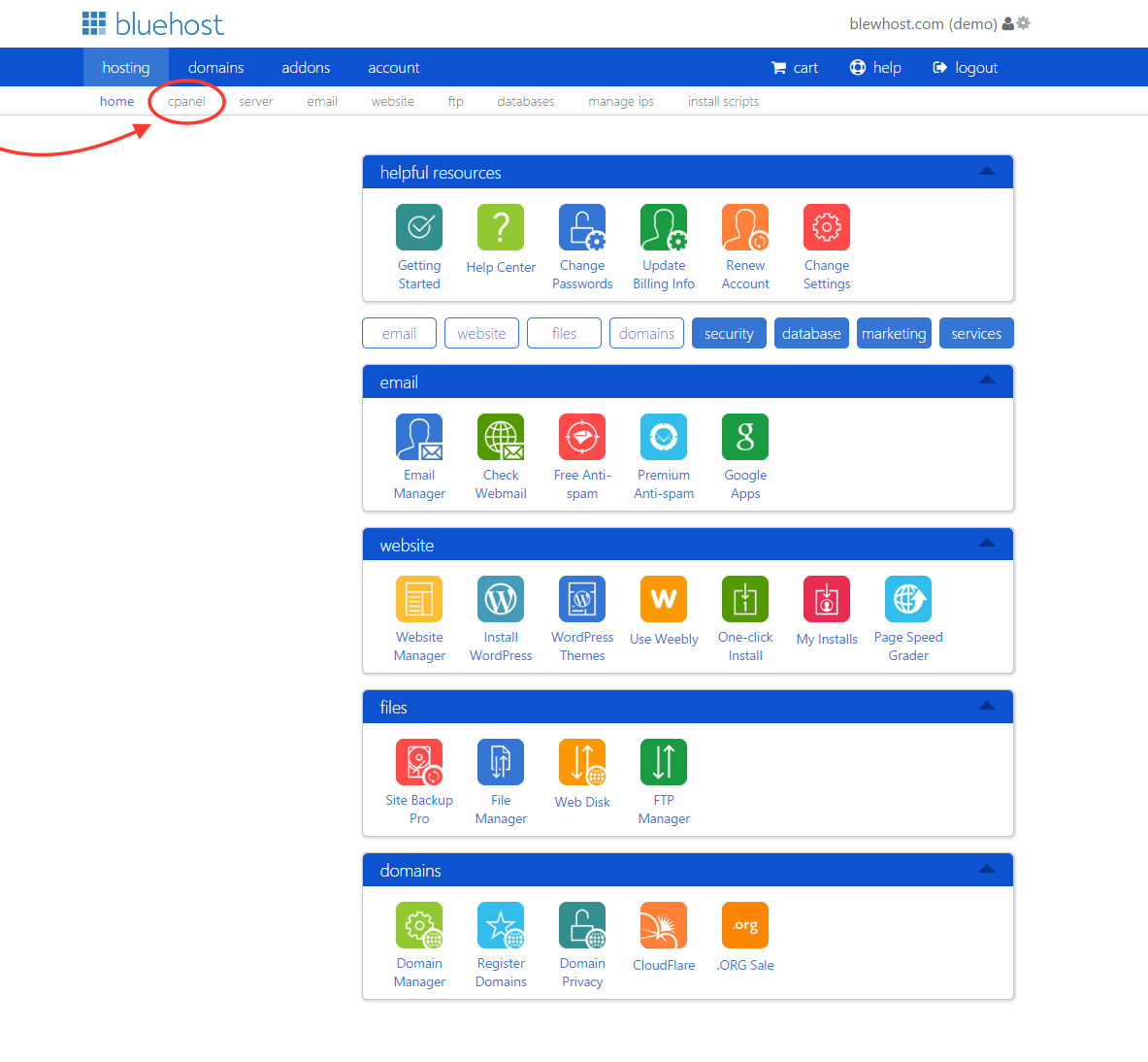The height and width of the screenshot is (1062, 1148).
Task: Launch the Google Apps icon
Action: (745, 437)
